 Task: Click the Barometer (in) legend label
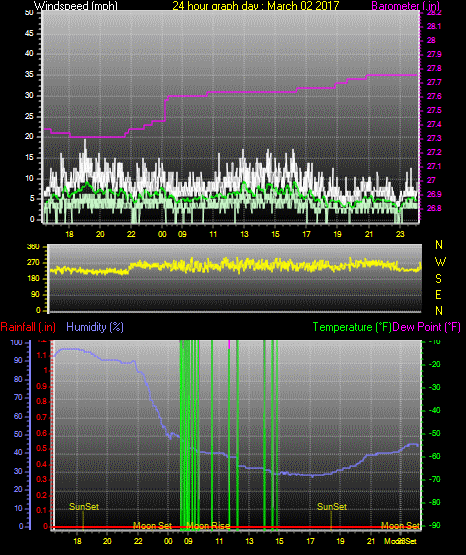(x=405, y=5)
